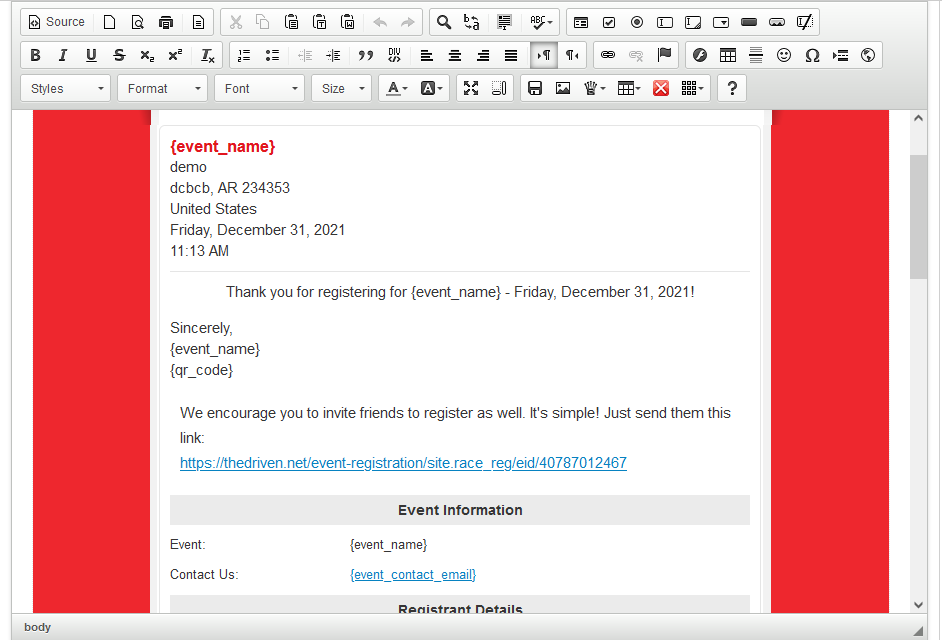The width and height of the screenshot is (942, 640).
Task: Open the Font size dropdown
Action: [341, 88]
